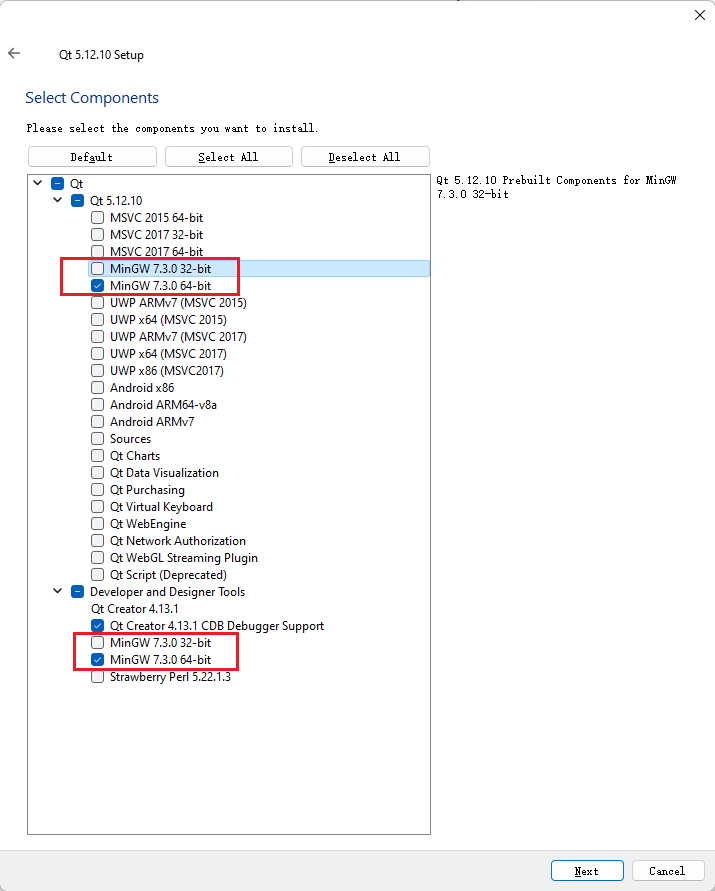
Task: Collapse the Qt 5.12.10 tree node
Action: pyautogui.click(x=58, y=201)
